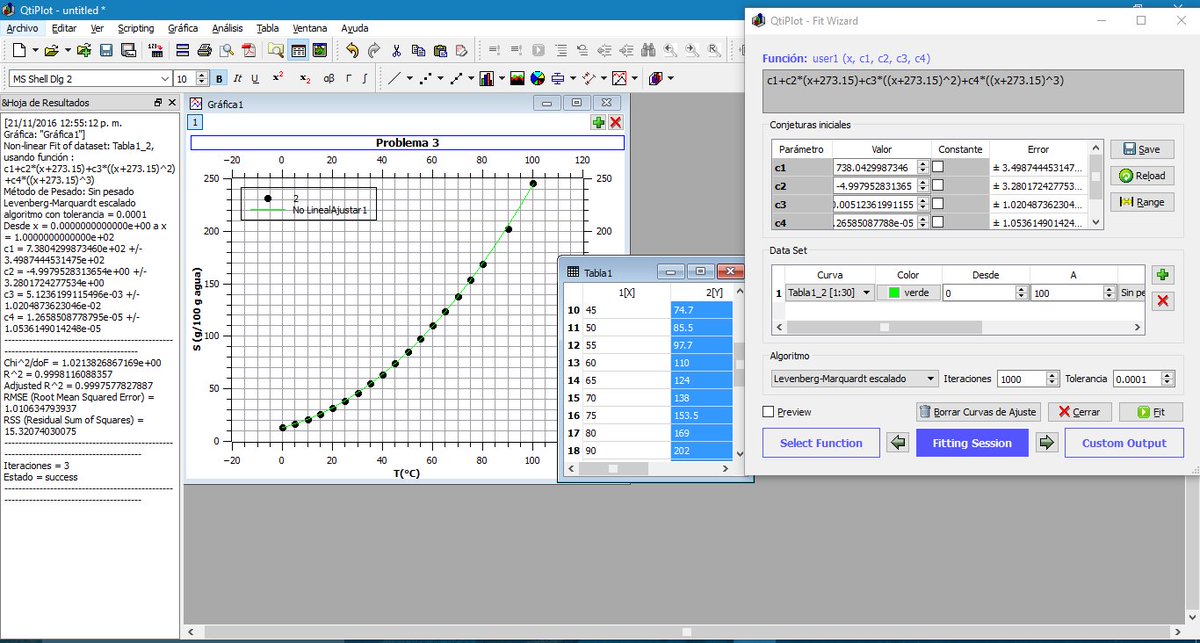
Task: Open the Análisis menu
Action: 228,28
